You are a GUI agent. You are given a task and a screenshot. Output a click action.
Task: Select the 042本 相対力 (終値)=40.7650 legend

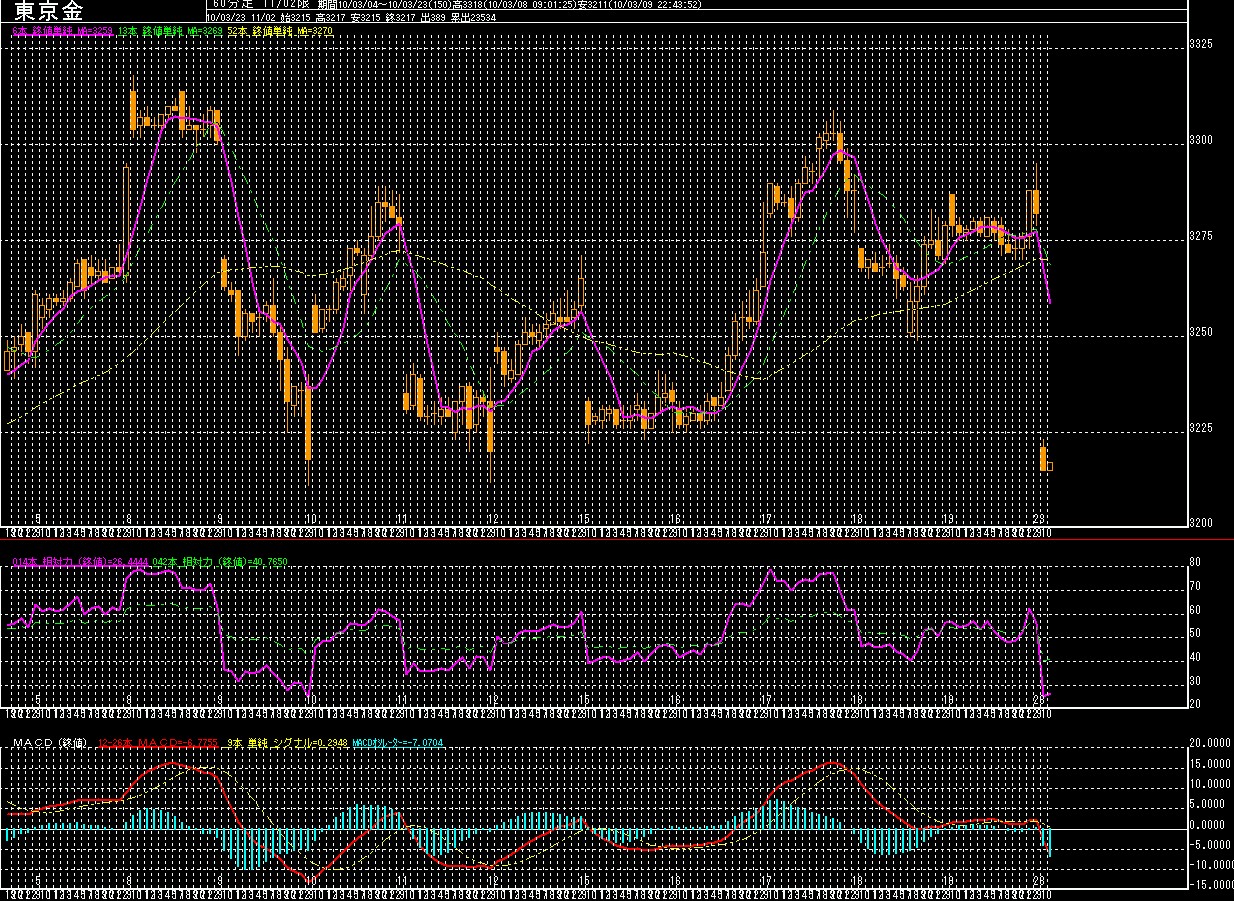(220, 563)
